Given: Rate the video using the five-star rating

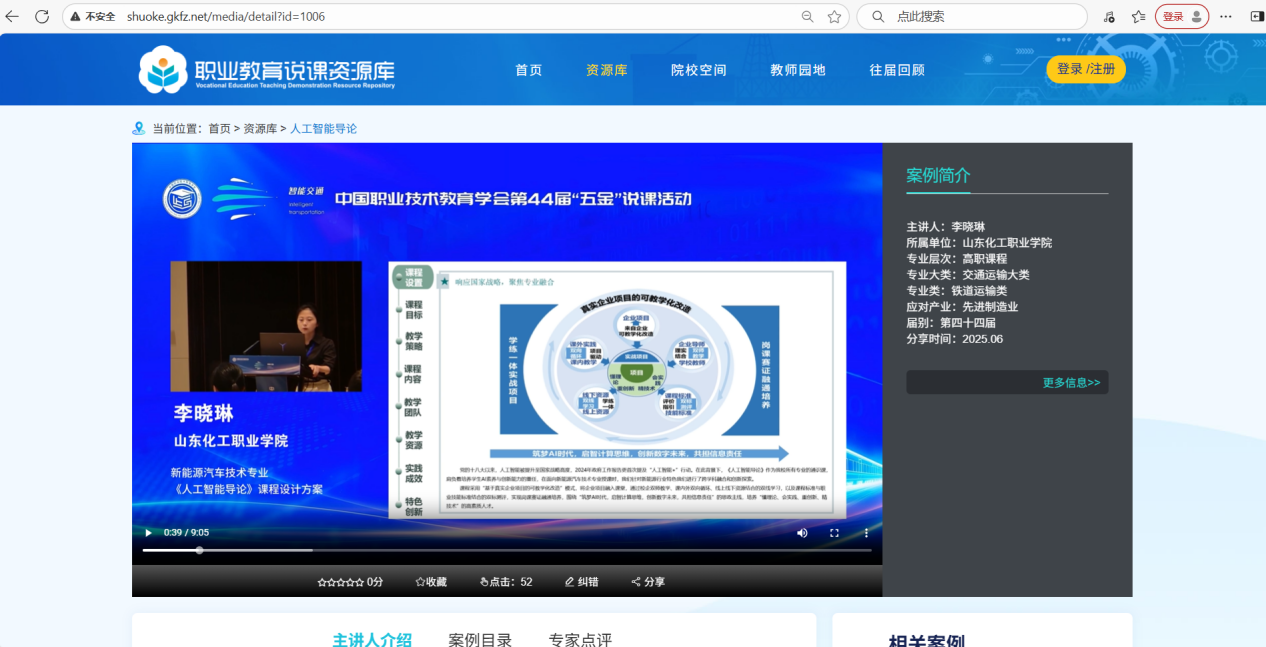Looking at the screenshot, I should coord(340,582).
